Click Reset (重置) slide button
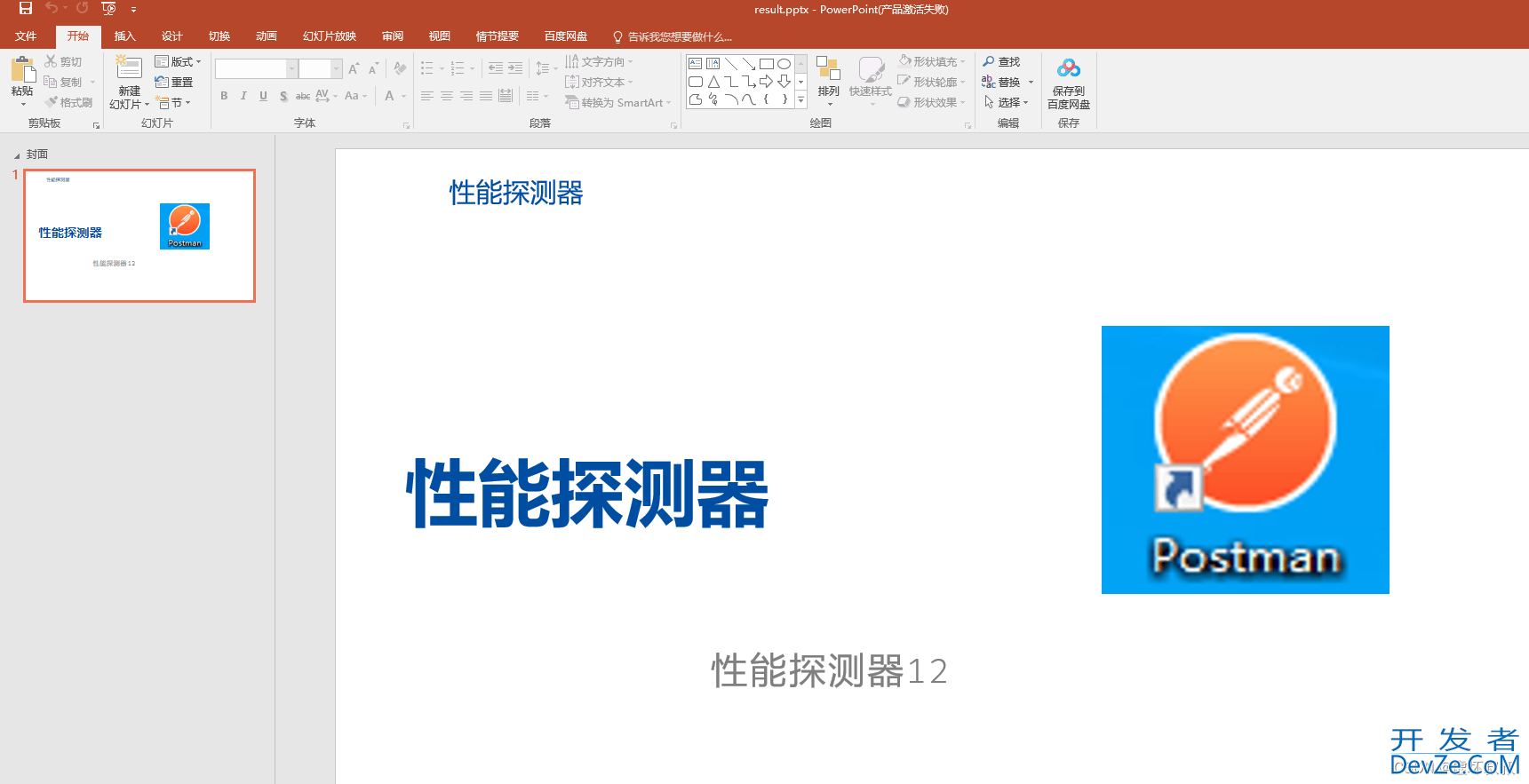Screen dimensions: 1529x784 tap(174, 82)
